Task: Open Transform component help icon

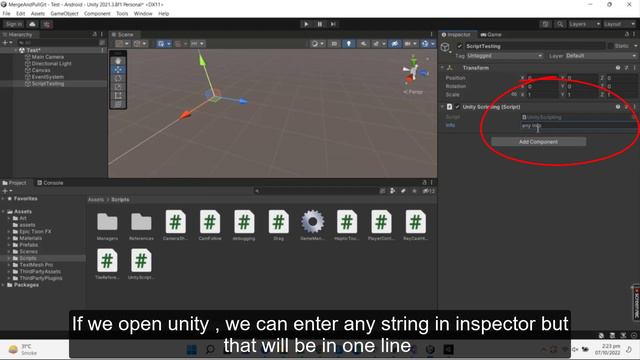Action: point(618,68)
